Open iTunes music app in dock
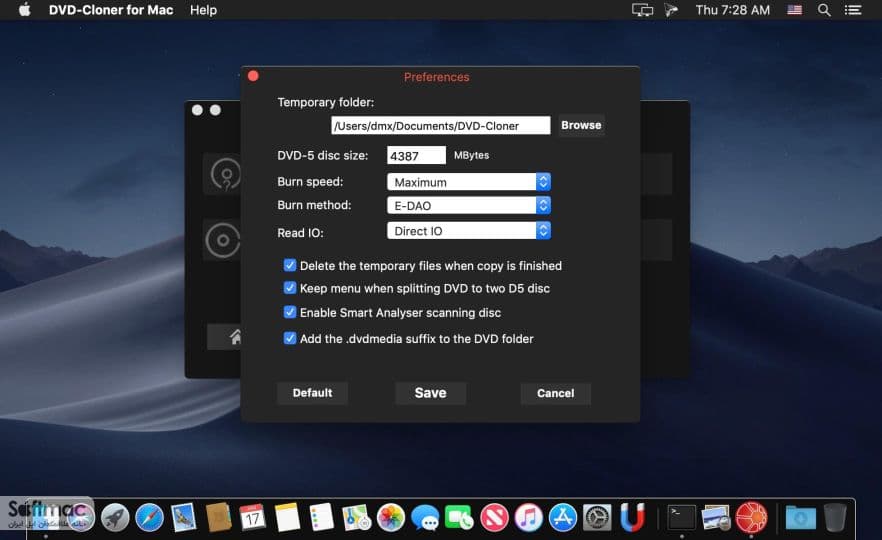The image size is (882, 540). point(529,517)
